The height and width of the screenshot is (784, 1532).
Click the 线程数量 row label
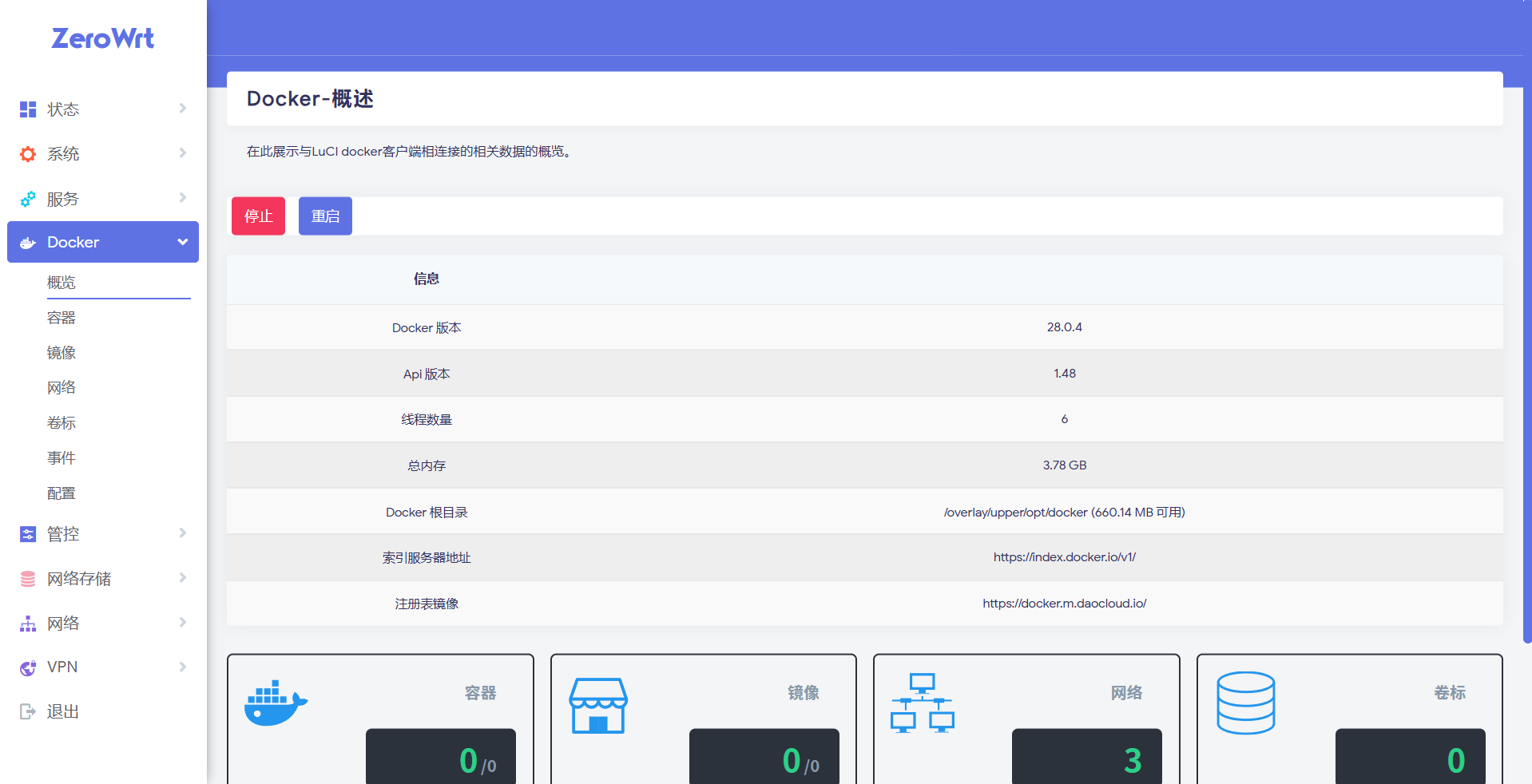(x=427, y=420)
